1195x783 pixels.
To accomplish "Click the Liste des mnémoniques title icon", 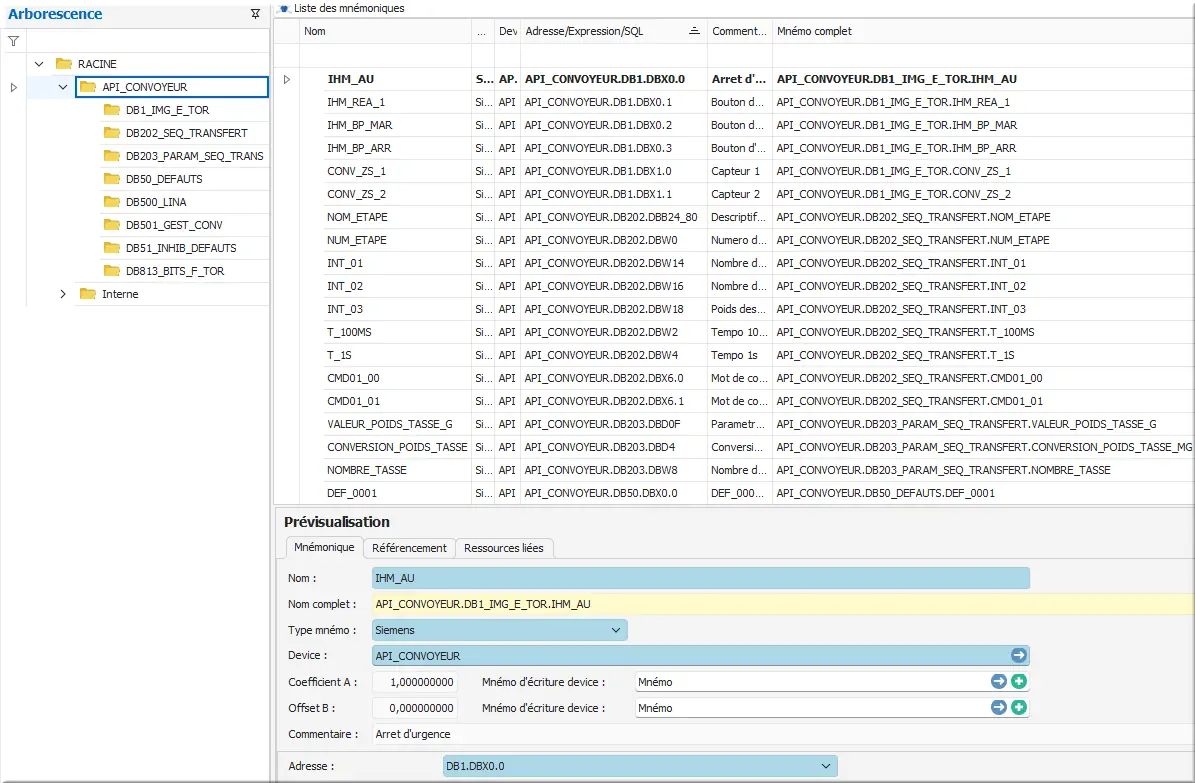I will 284,8.
